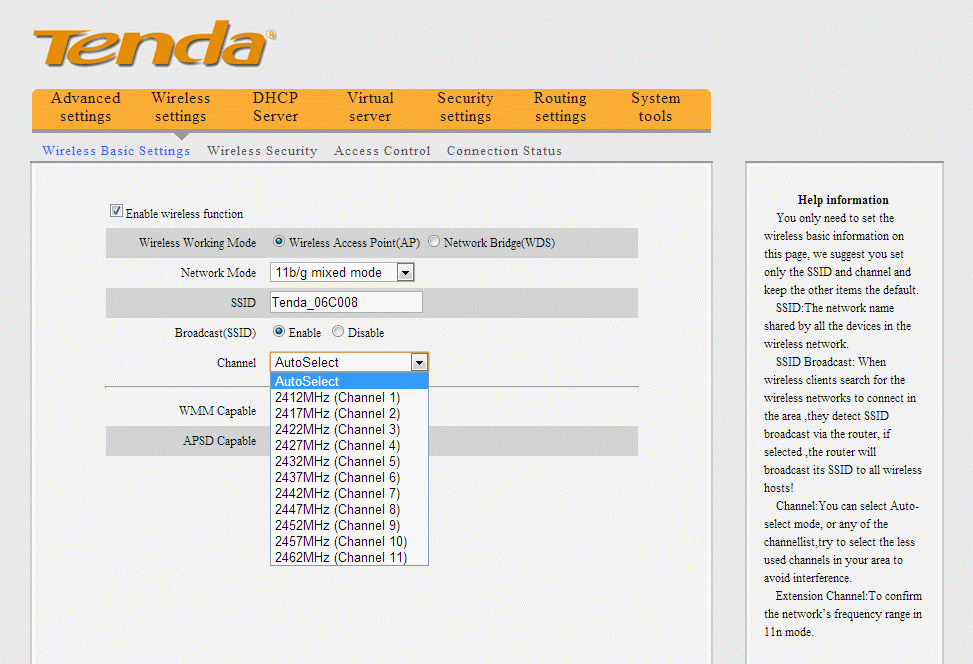Choose 2462MHz (Channel 11)
The width and height of the screenshot is (973, 664).
click(349, 557)
